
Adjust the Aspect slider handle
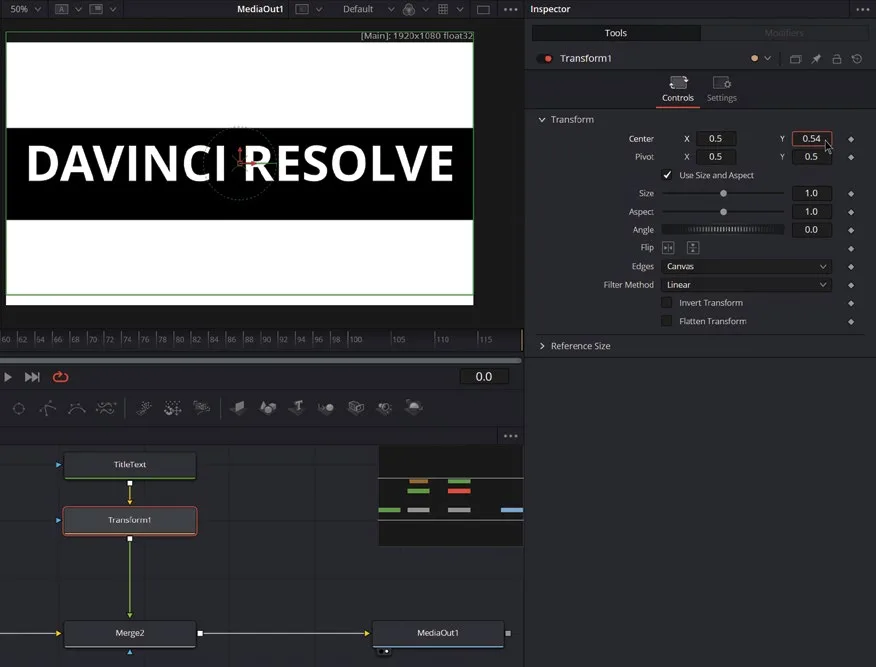pos(723,212)
